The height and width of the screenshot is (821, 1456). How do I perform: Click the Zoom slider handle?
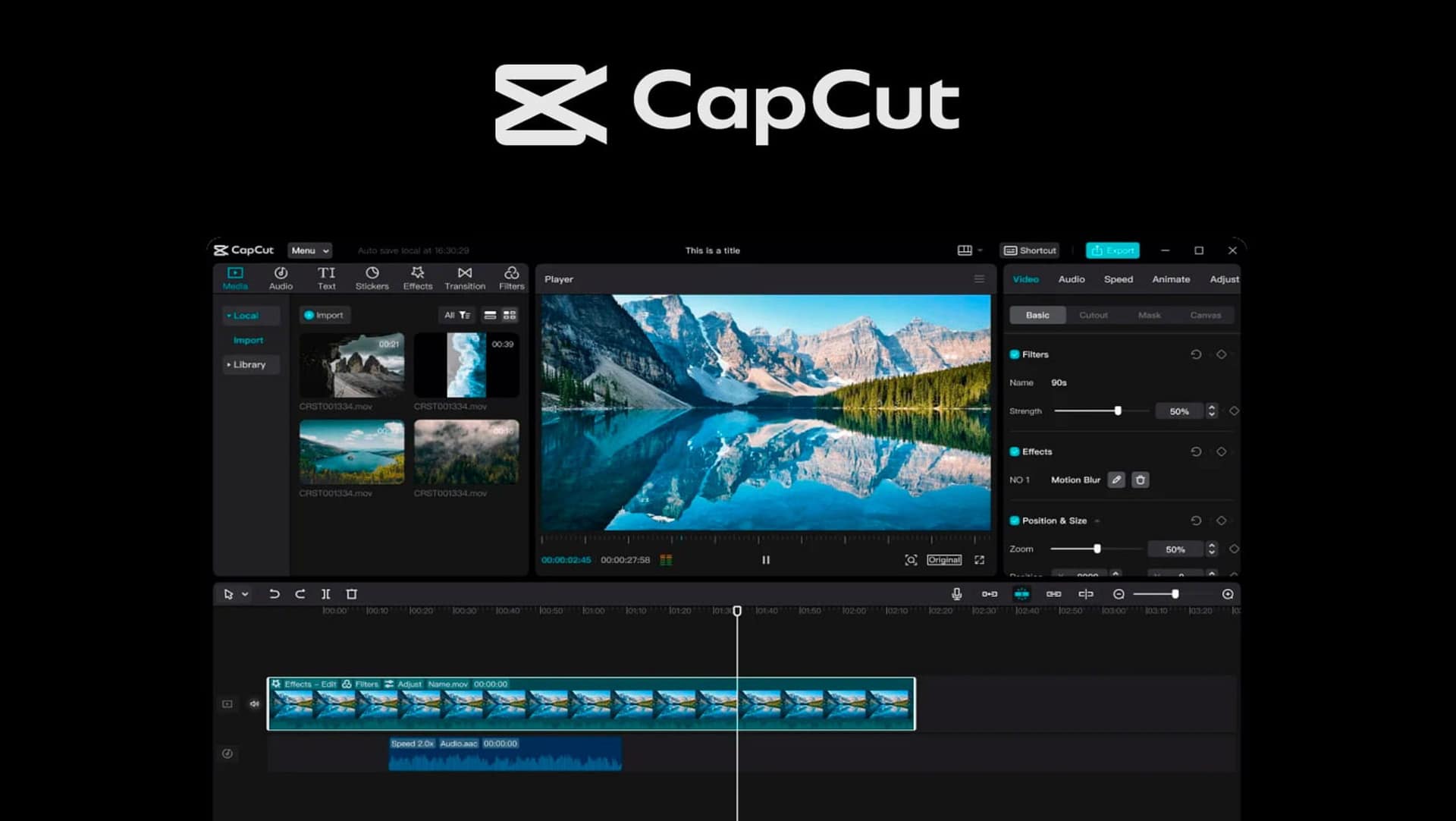tap(1097, 549)
